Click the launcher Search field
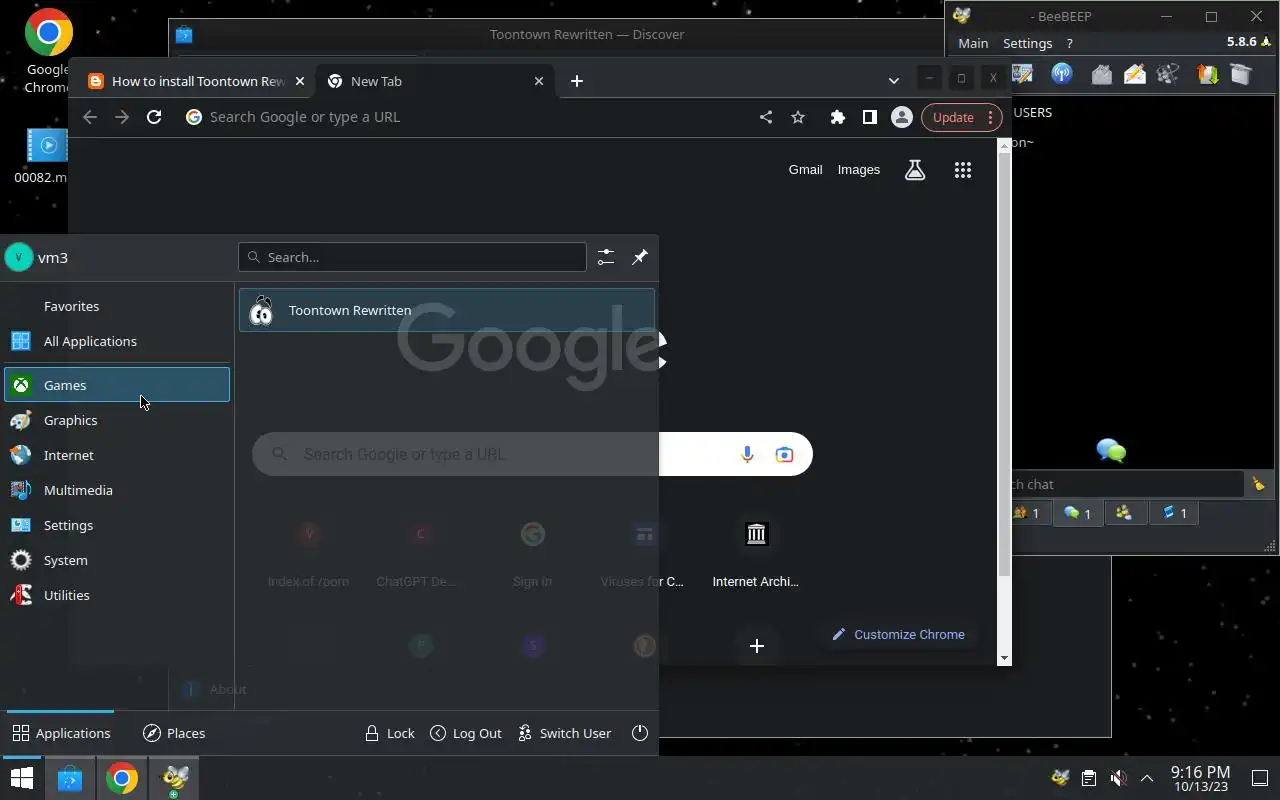 pos(412,257)
